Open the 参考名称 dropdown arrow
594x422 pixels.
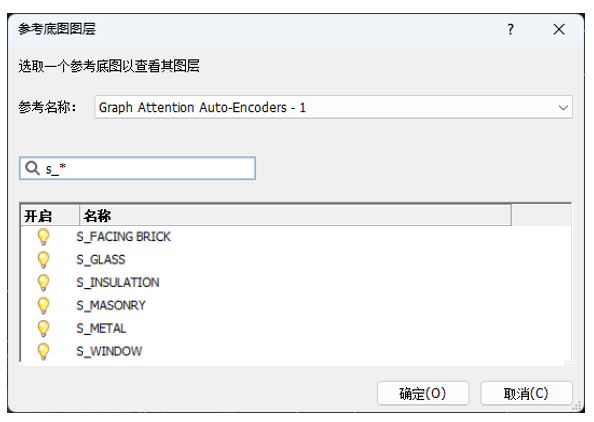tap(563, 108)
